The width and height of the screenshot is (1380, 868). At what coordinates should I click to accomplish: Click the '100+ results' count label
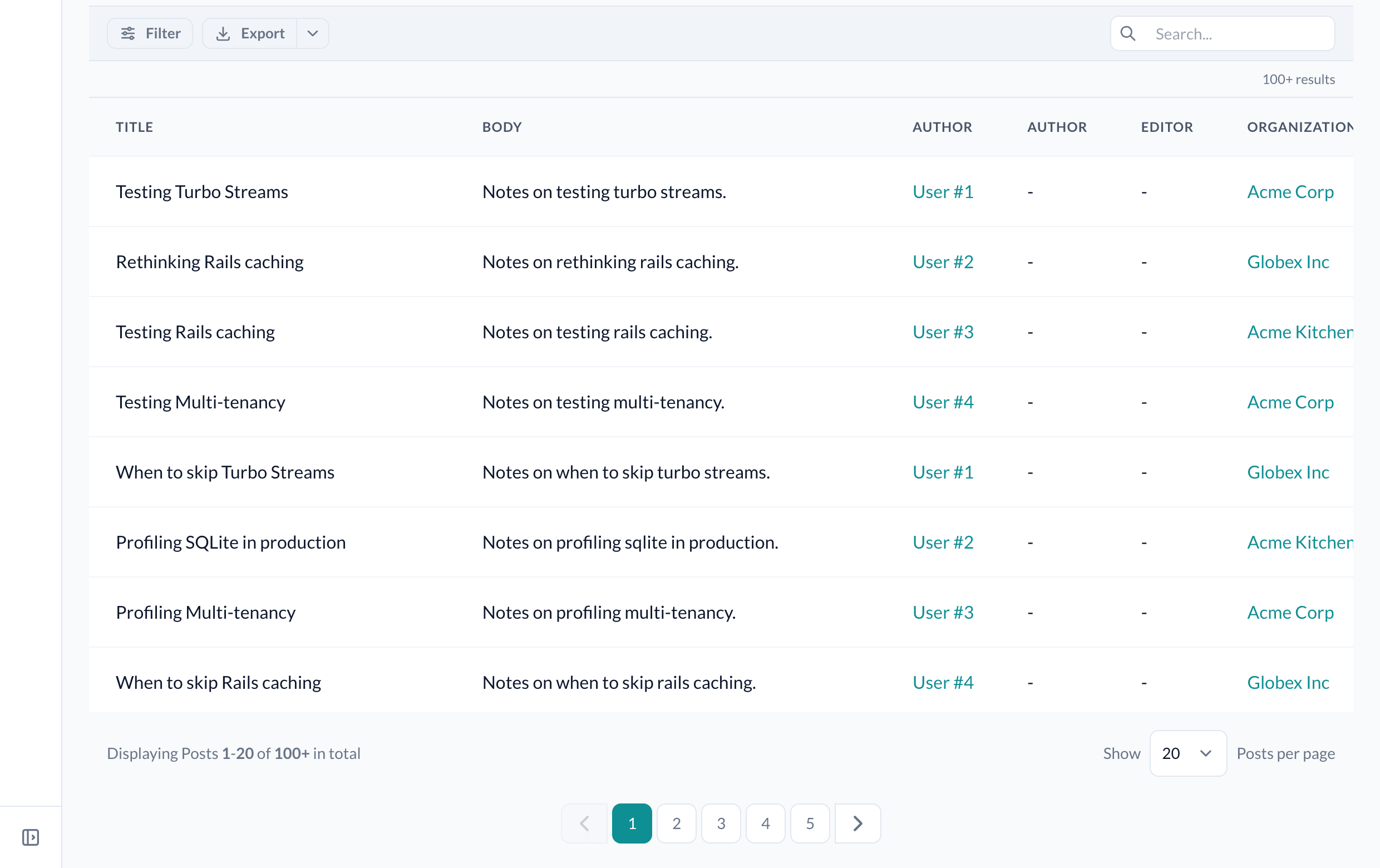click(1298, 79)
